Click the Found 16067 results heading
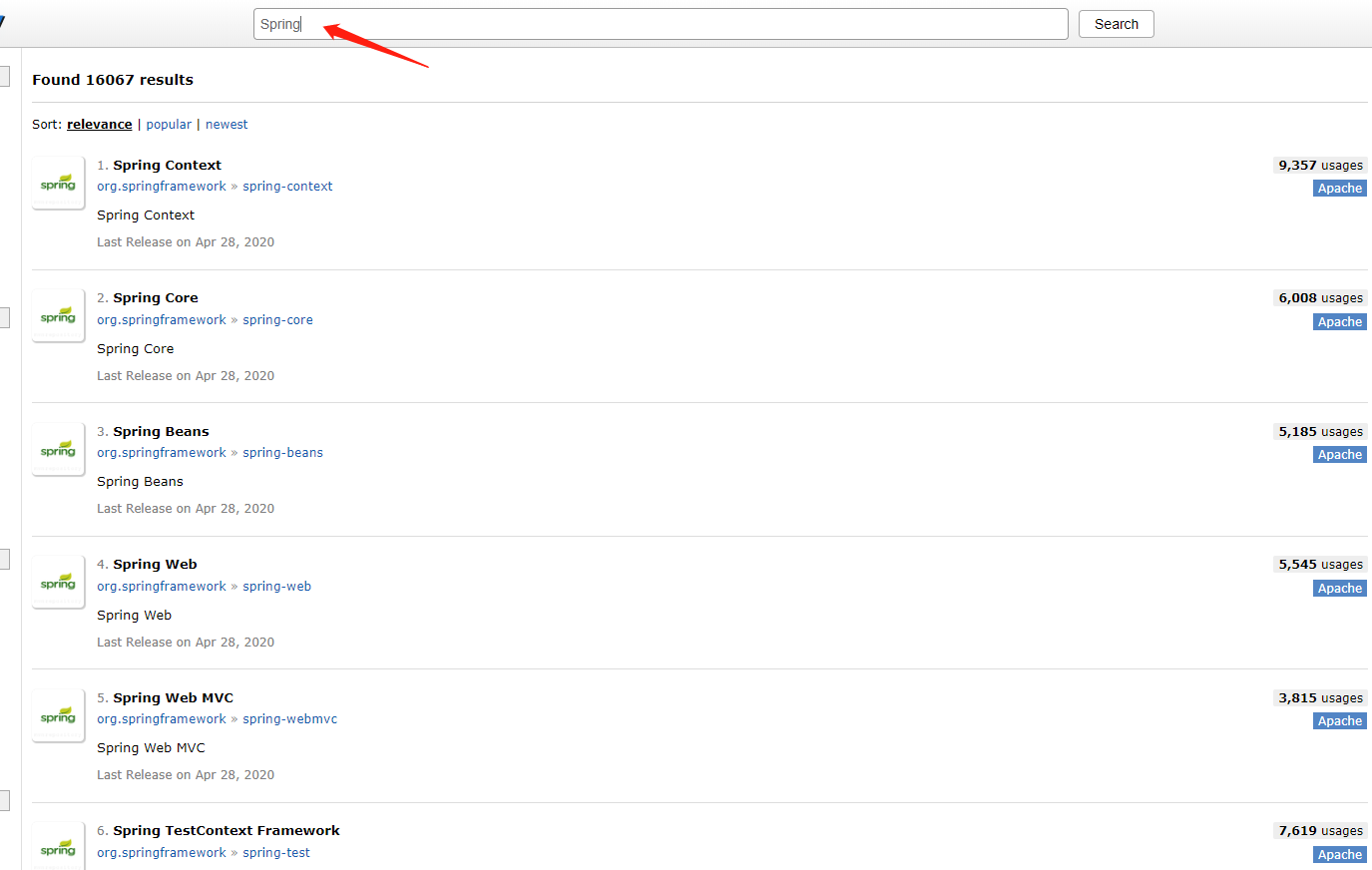 (113, 80)
